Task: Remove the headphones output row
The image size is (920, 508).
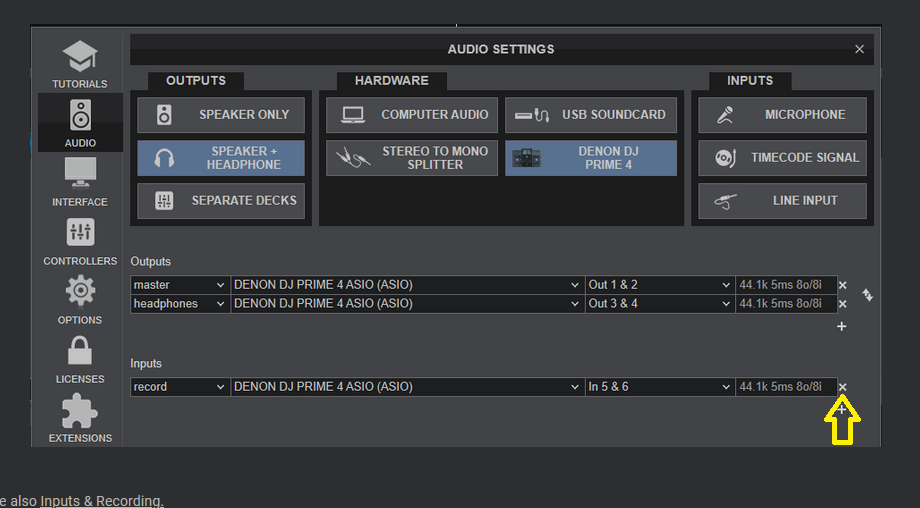Action: (x=843, y=304)
